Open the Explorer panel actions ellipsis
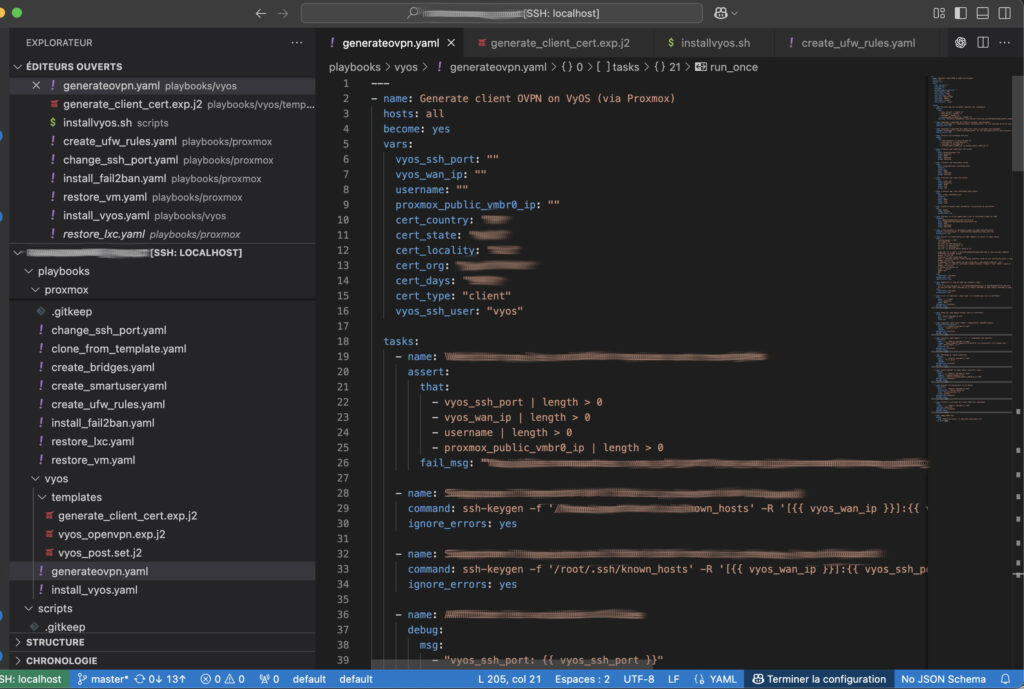 point(296,43)
